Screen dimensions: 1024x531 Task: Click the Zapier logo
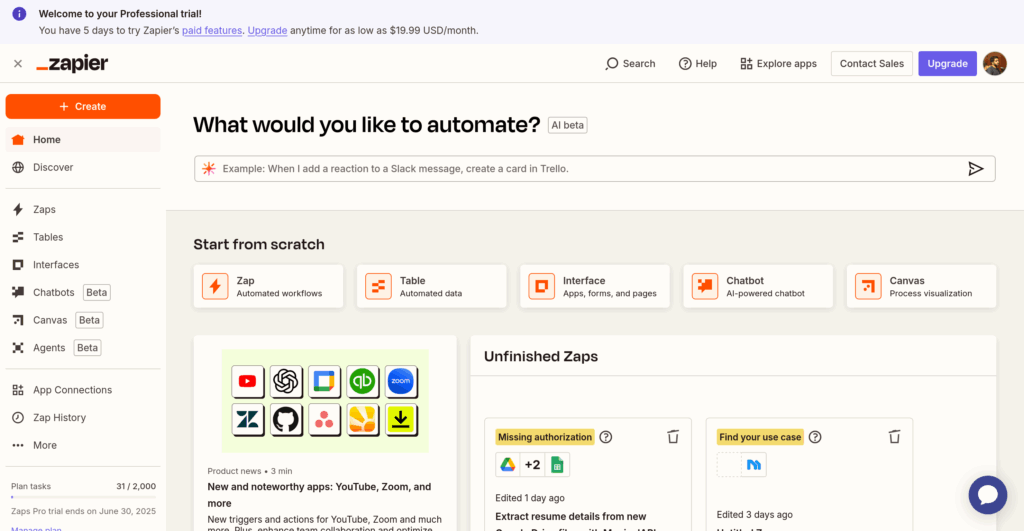72,63
